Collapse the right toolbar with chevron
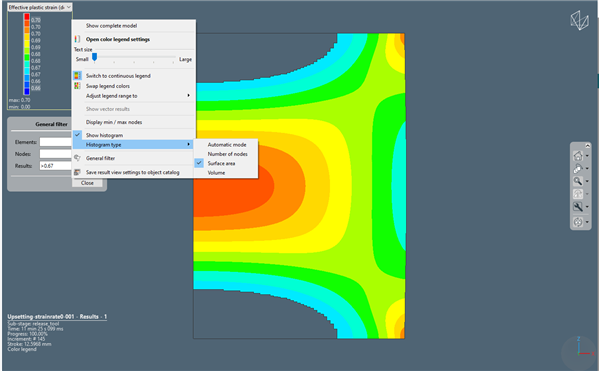Image resolution: width=599 pixels, height=371 pixels. pos(588,146)
